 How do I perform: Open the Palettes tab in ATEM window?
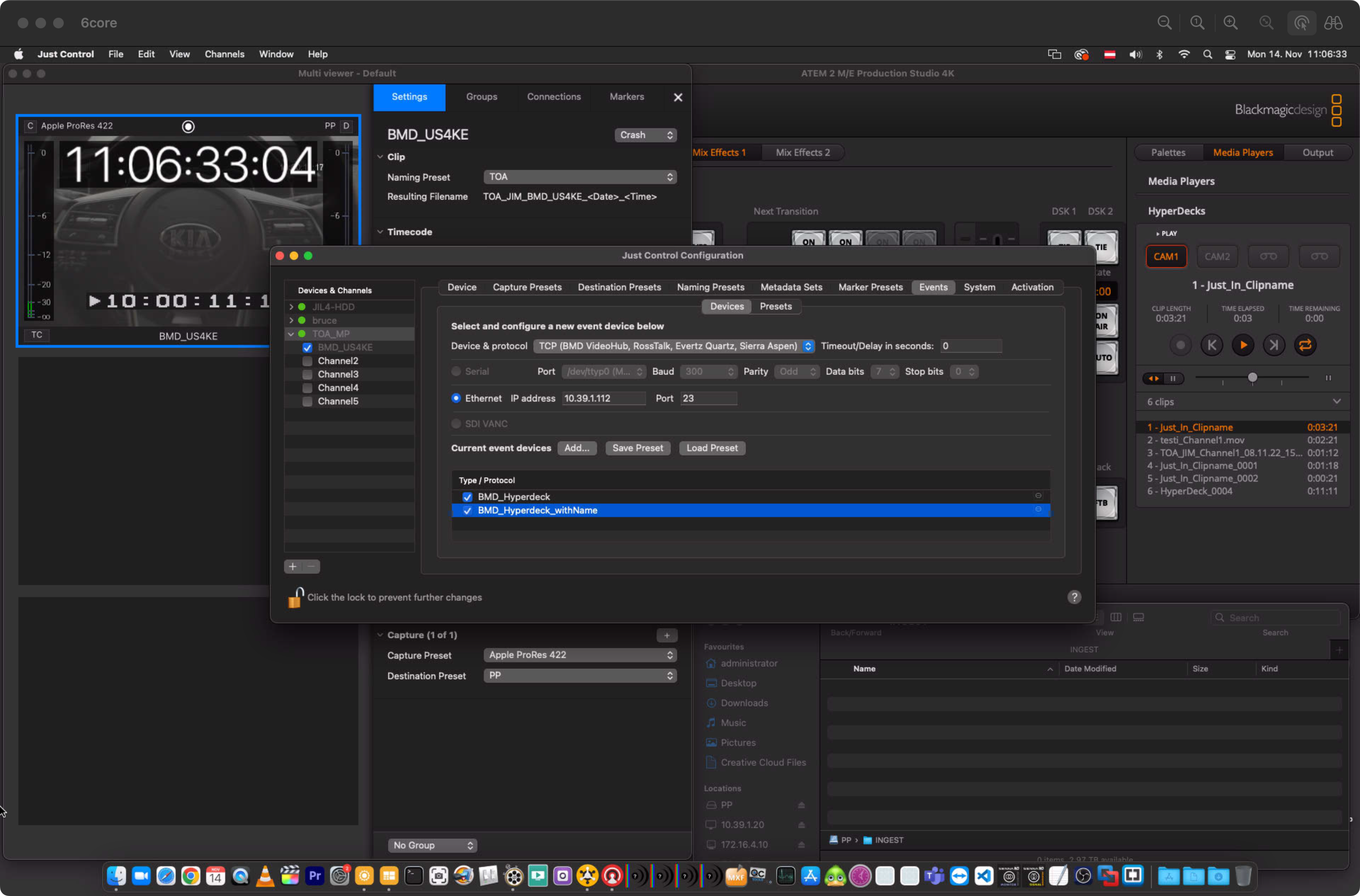[x=1168, y=153]
